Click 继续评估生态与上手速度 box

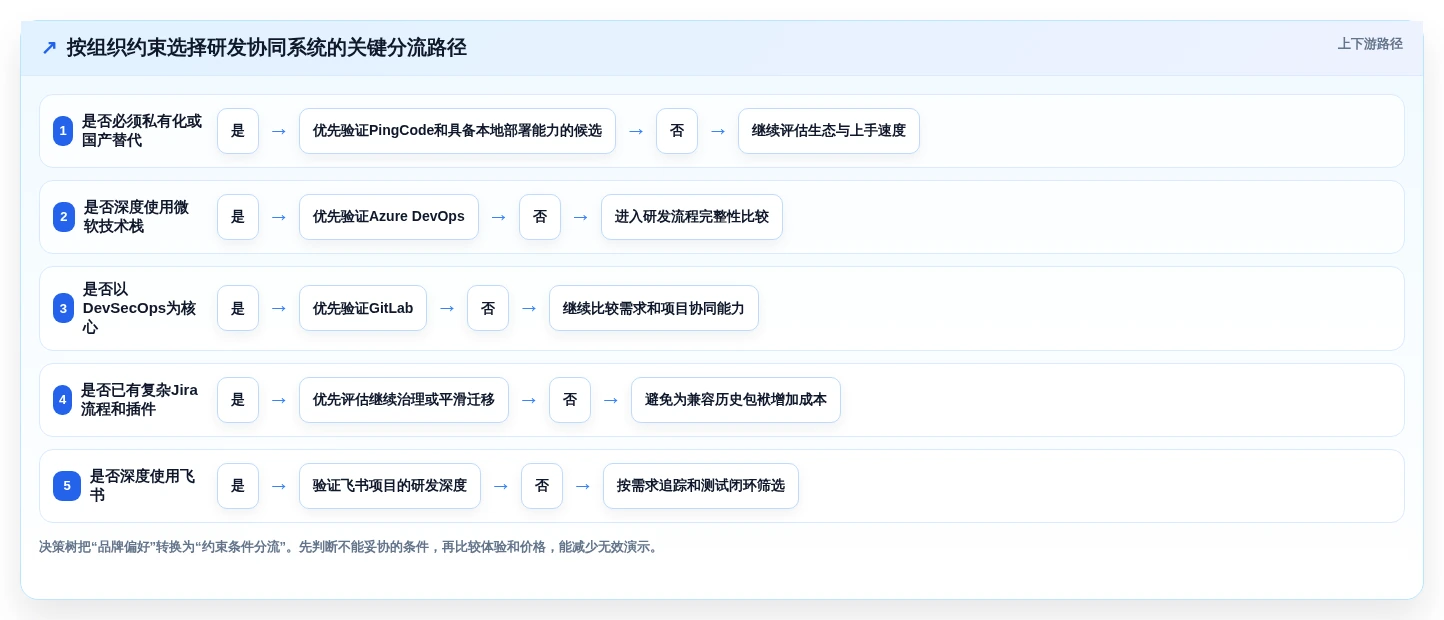(829, 131)
